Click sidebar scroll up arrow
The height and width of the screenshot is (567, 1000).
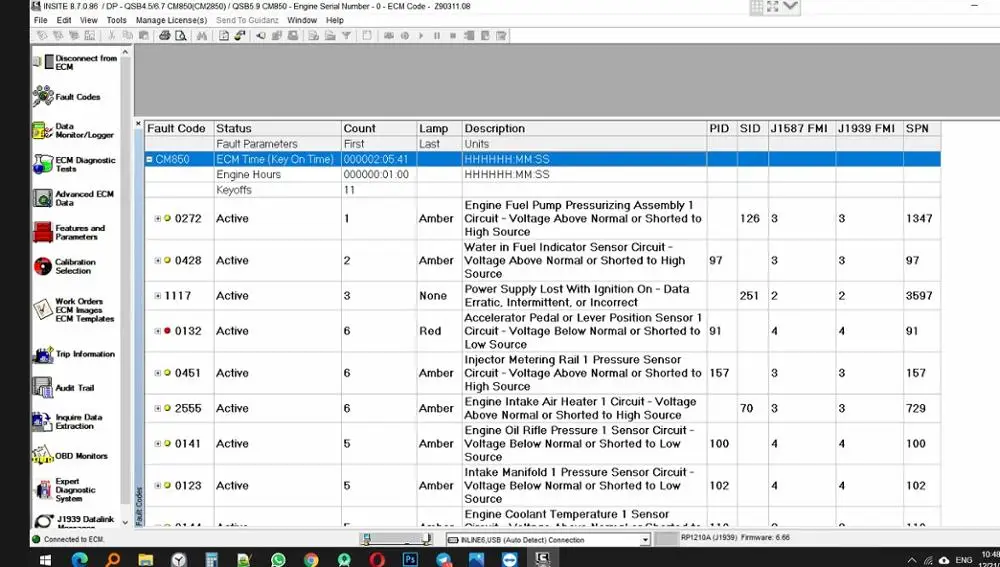[125, 52]
